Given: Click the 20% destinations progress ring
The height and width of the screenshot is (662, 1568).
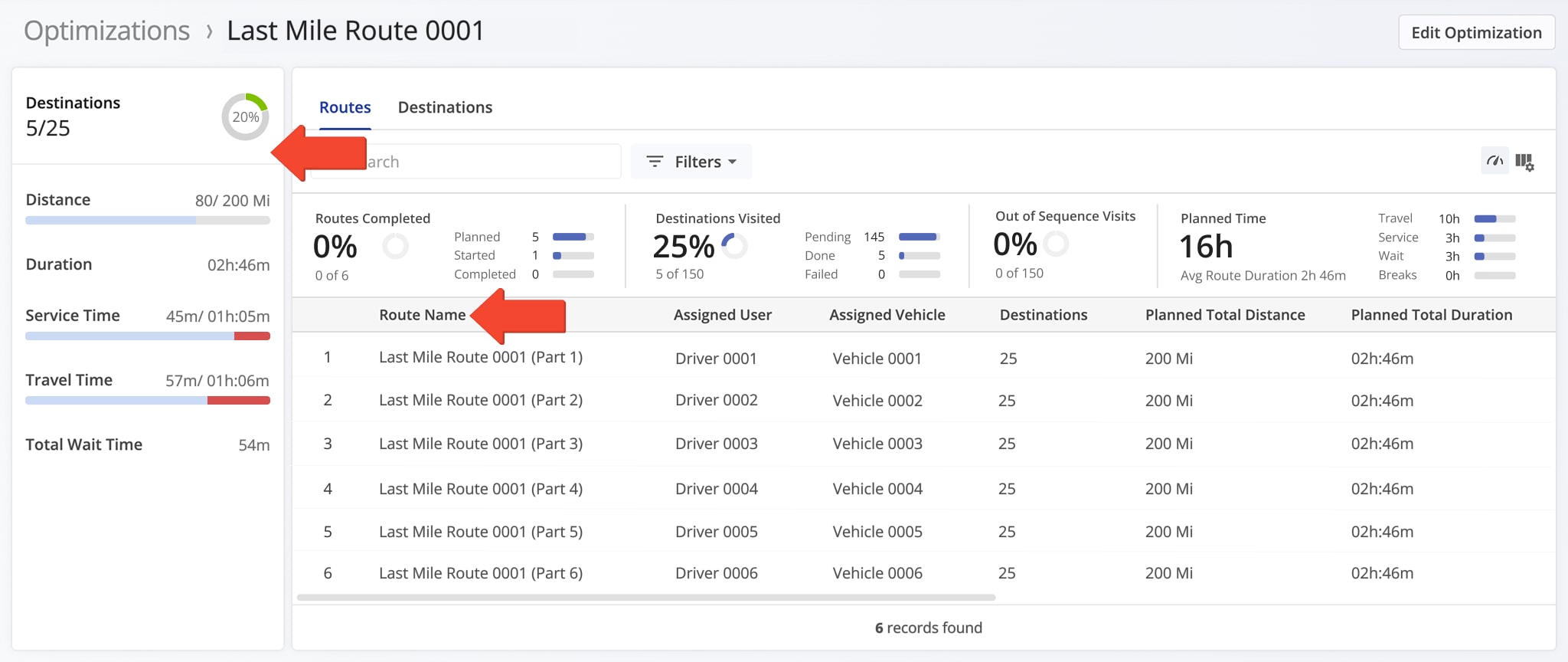Looking at the screenshot, I should 245,116.
